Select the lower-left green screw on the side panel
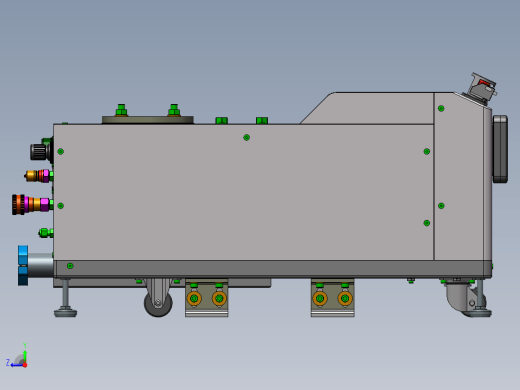 click(x=60, y=206)
